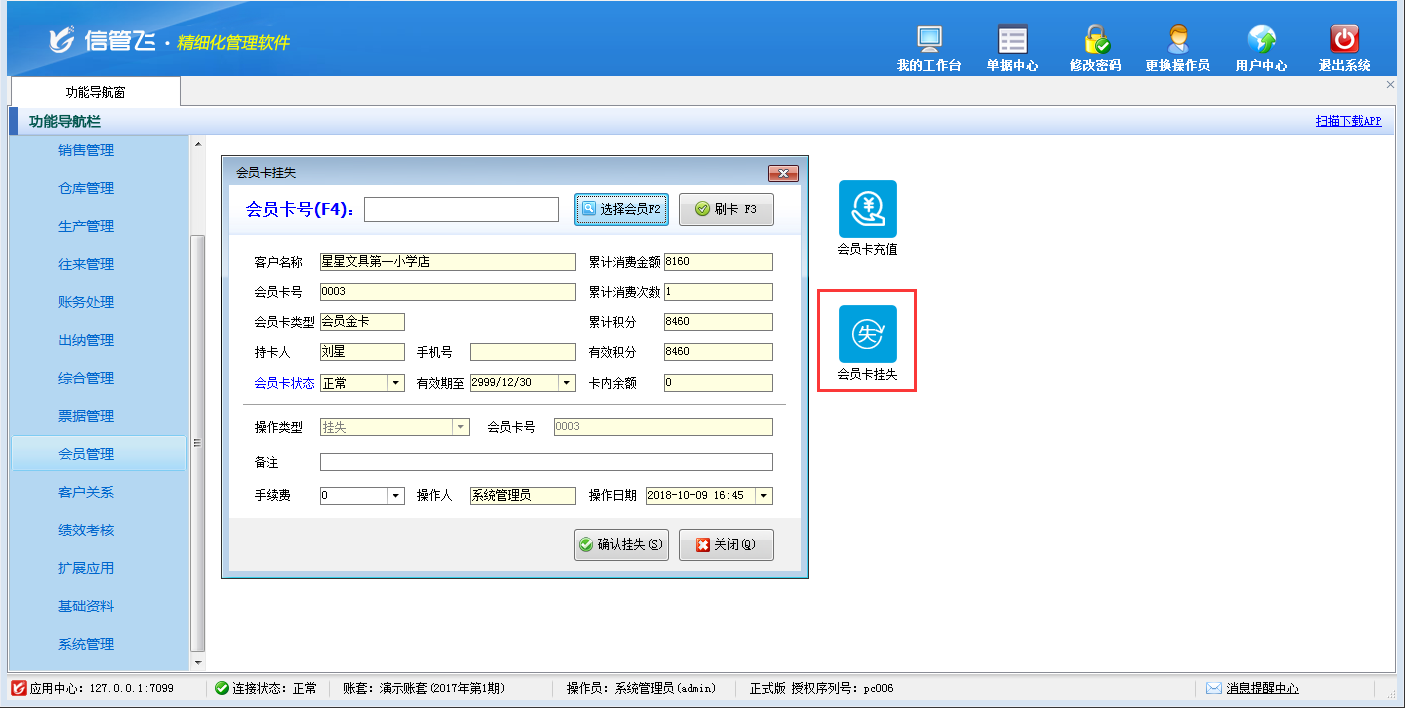
Task: Switch to 功能导航窗 tab
Action: (96, 92)
